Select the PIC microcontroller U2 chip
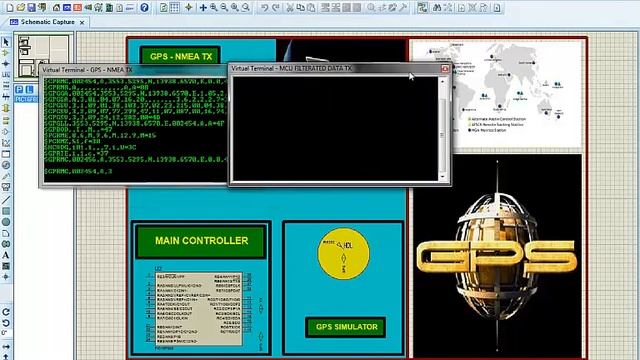The width and height of the screenshot is (640, 360). (199, 309)
